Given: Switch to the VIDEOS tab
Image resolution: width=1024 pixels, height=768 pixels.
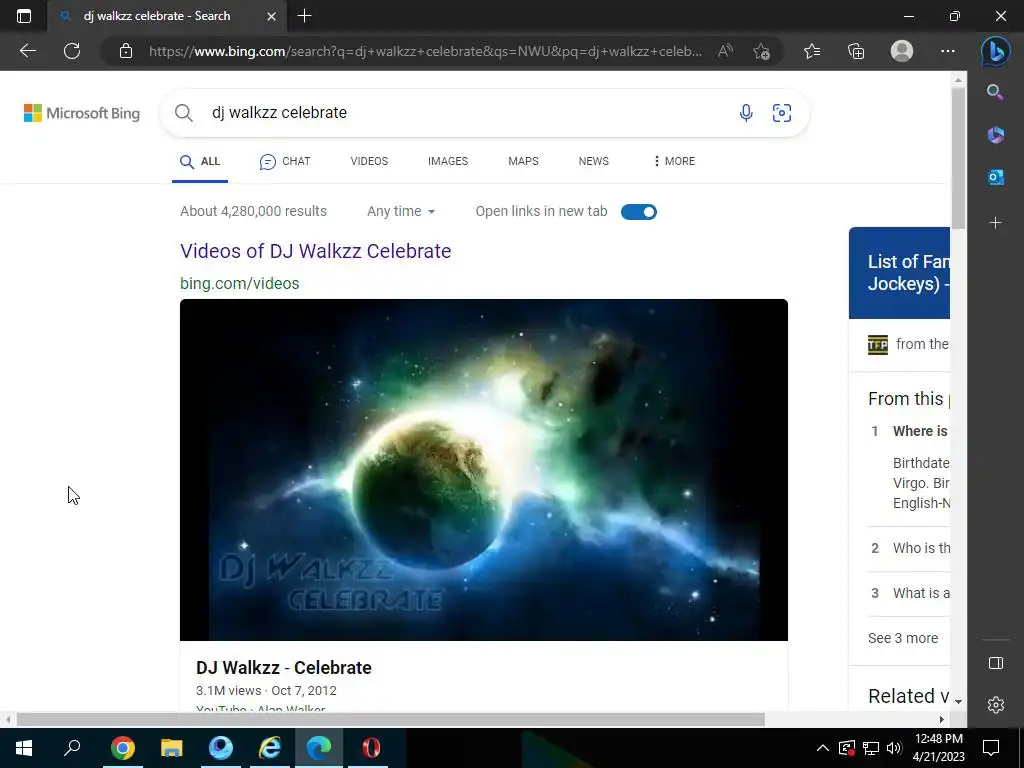Looking at the screenshot, I should point(369,161).
